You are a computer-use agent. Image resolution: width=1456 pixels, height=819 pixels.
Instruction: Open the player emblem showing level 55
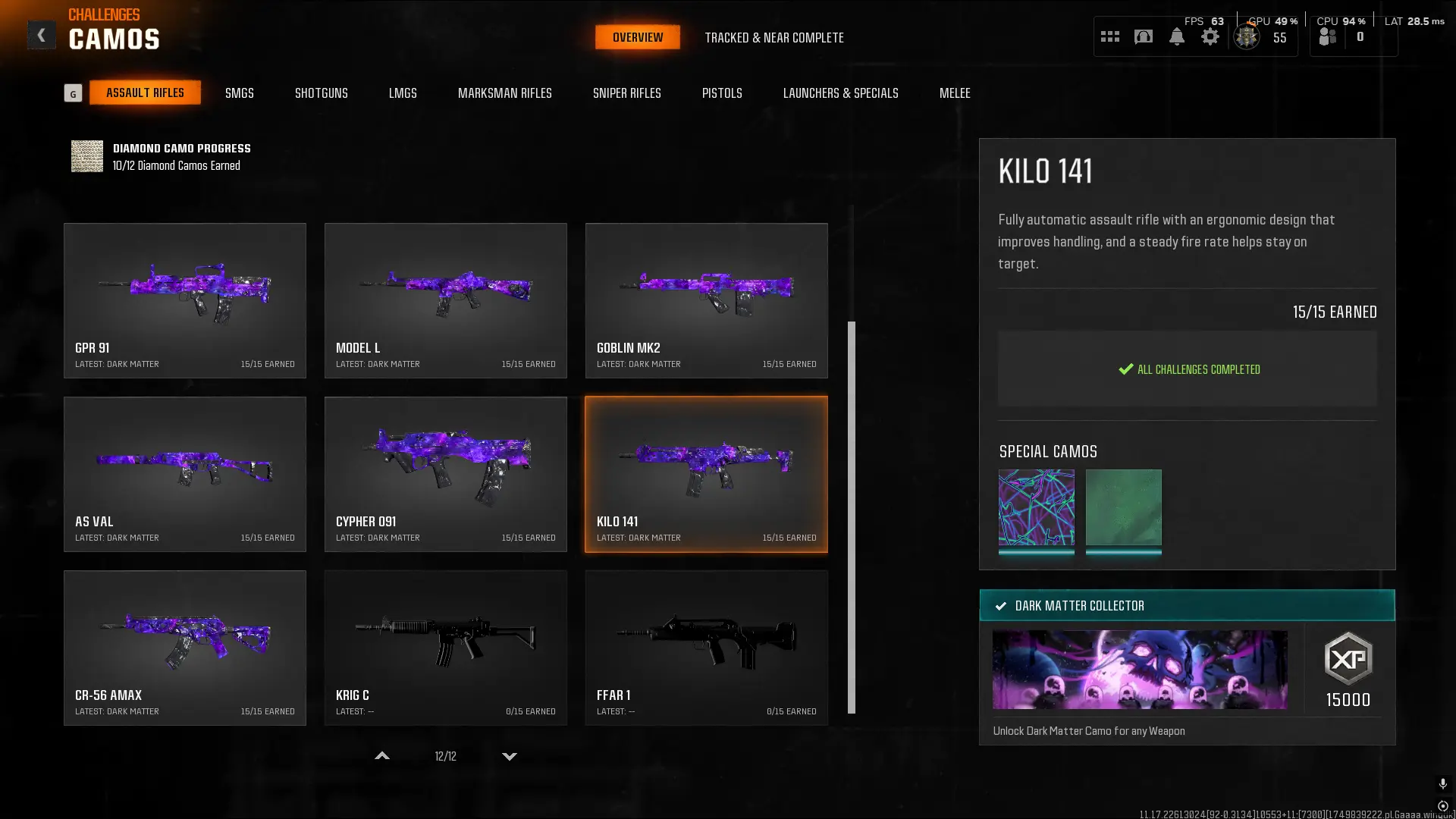tap(1246, 36)
